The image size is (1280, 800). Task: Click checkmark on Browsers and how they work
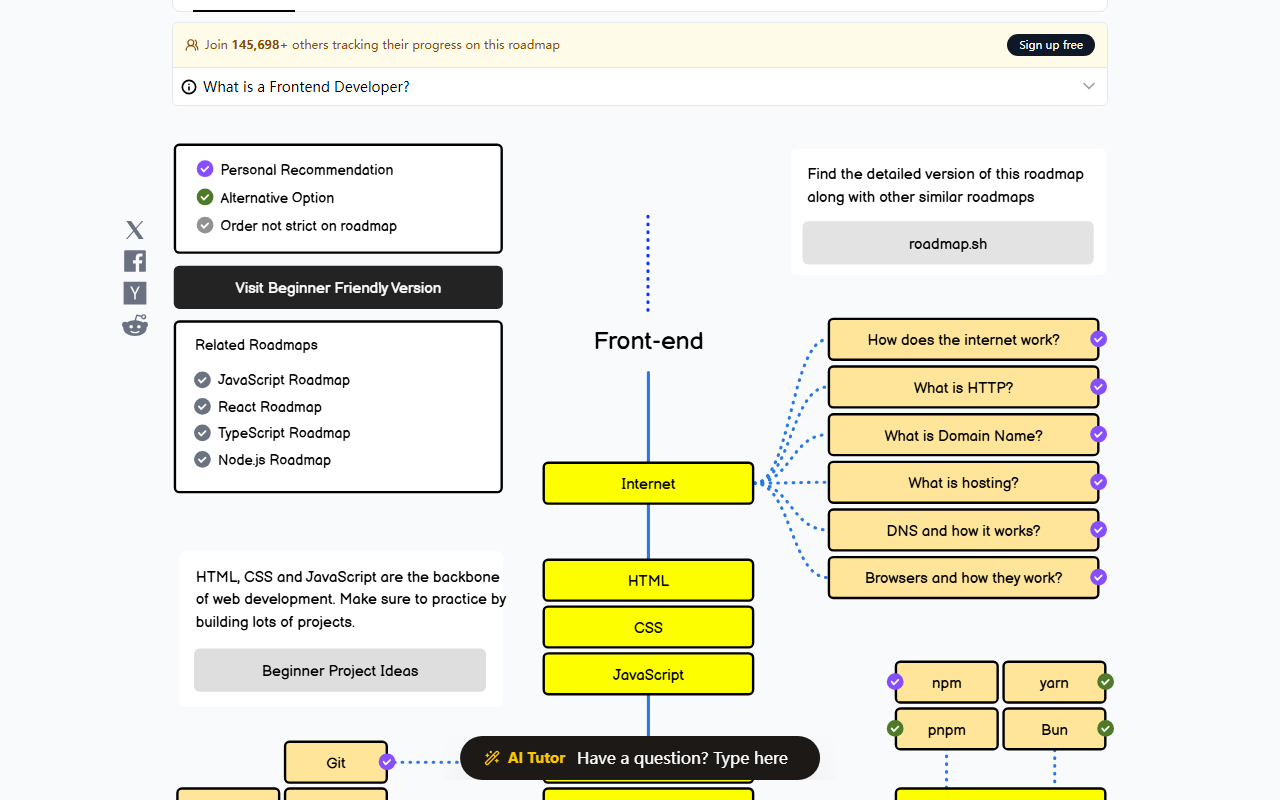(1098, 577)
